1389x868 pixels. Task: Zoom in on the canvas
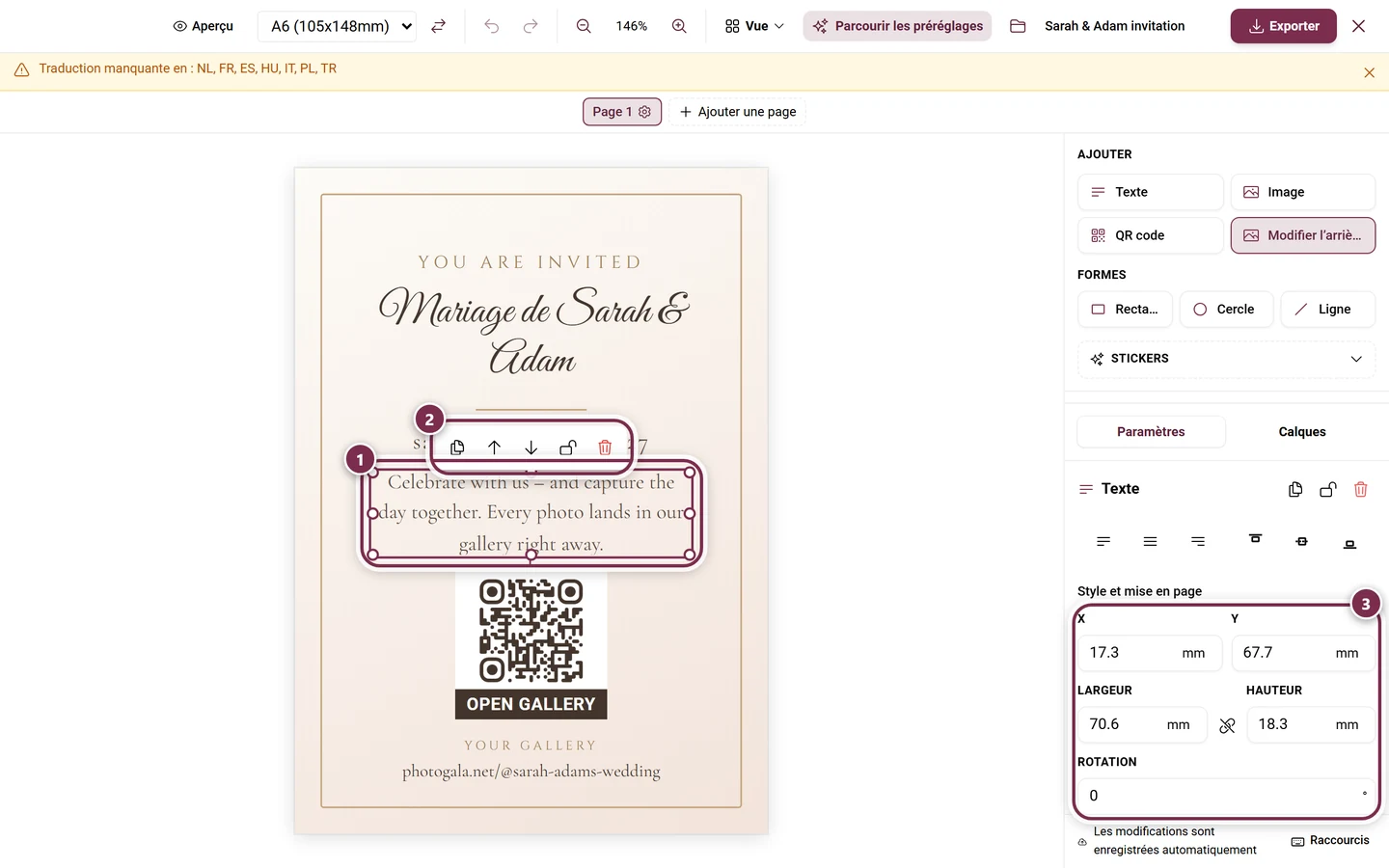tap(679, 26)
